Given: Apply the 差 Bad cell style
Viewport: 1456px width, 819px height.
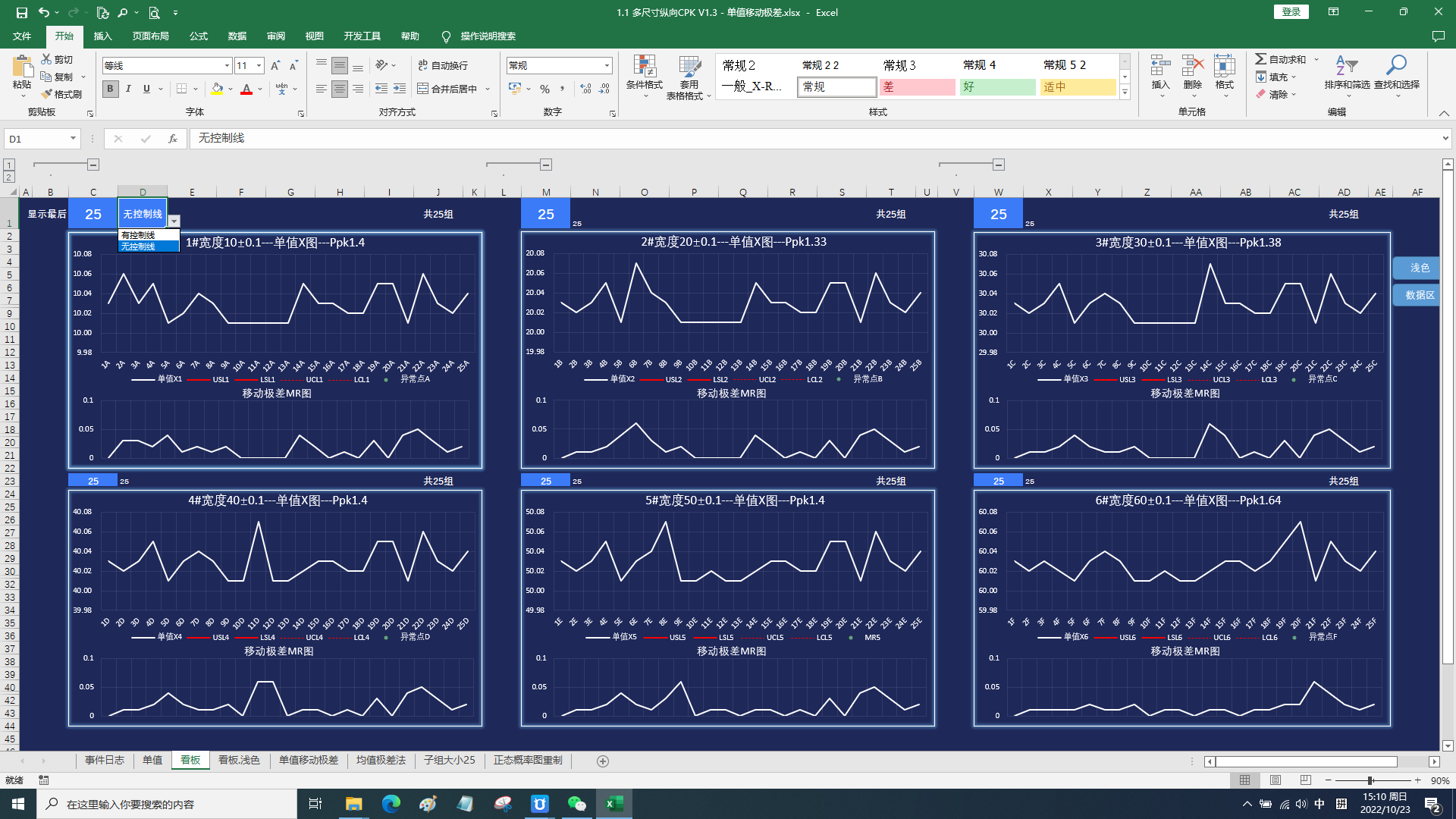Looking at the screenshot, I should pos(917,87).
